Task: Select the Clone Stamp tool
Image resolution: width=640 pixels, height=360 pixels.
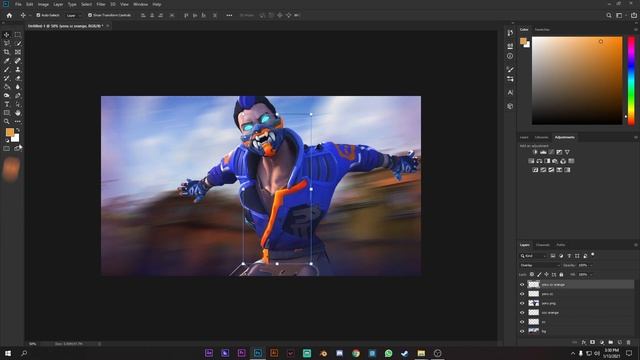Action: click(x=18, y=69)
